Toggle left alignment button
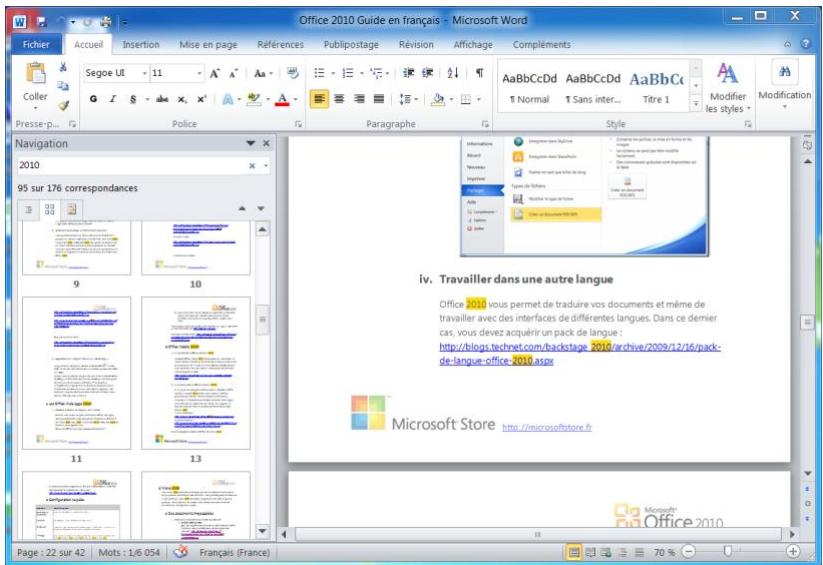The image size is (823, 565). (319, 99)
